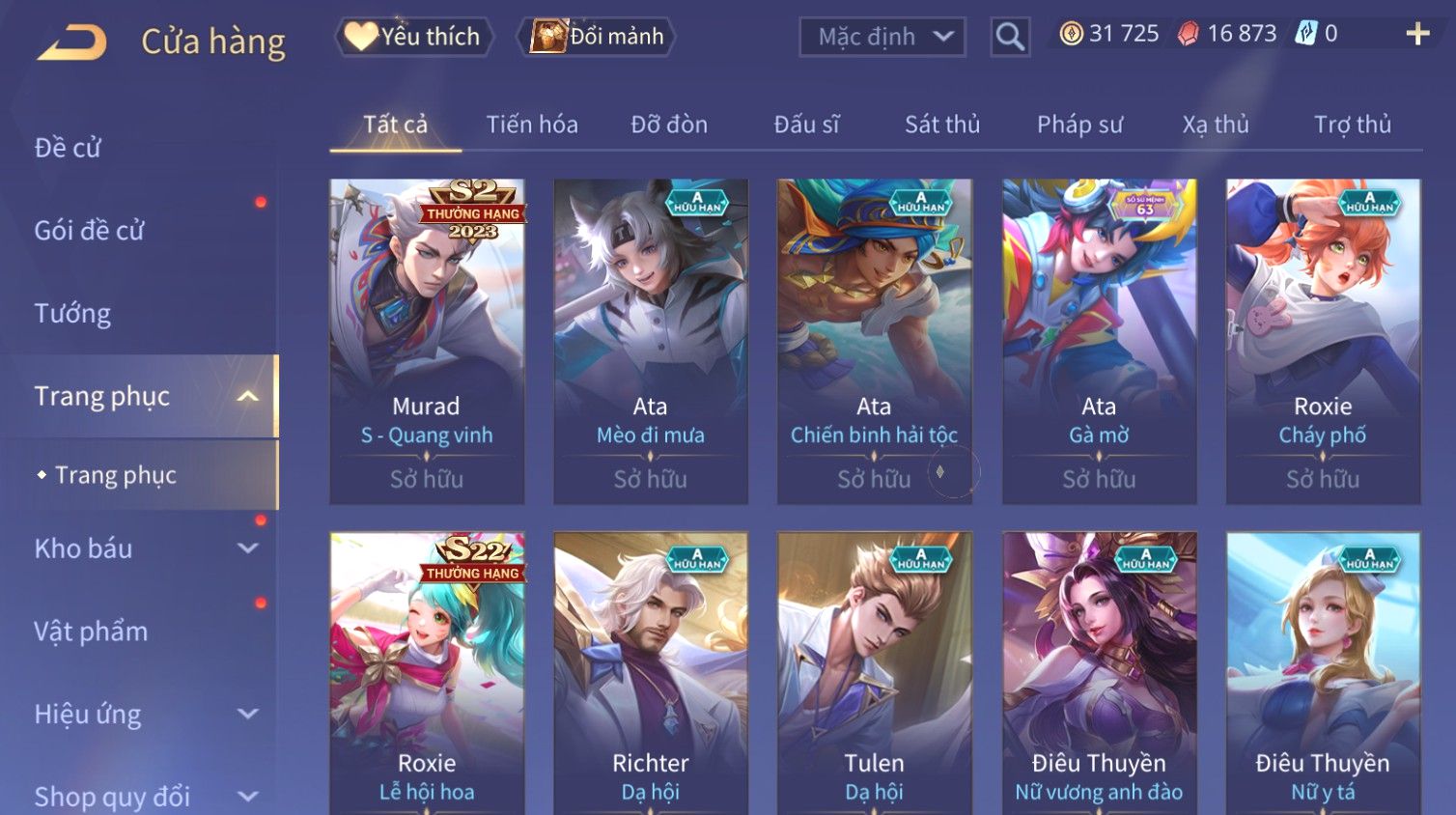Tap the gold coin balance icon

[x=1071, y=34]
